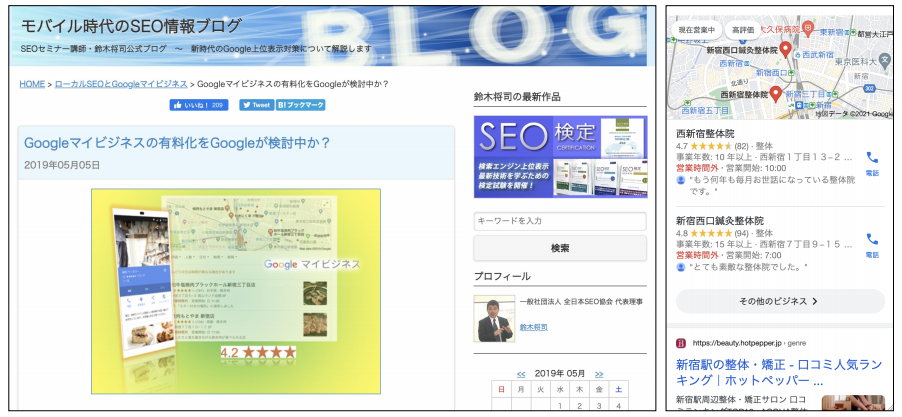Open the HOME breadcrumb link
The image size is (902, 417).
click(x=32, y=84)
